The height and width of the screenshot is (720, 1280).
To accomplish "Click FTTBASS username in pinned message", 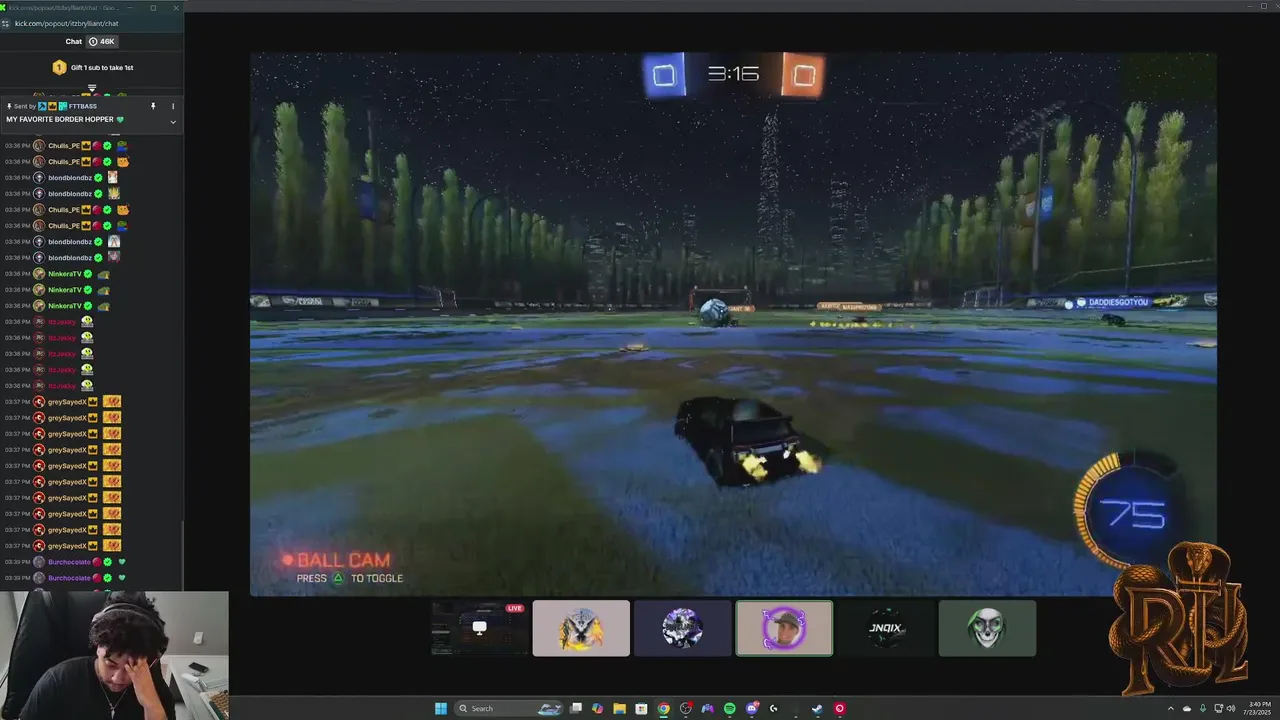I will [83, 106].
